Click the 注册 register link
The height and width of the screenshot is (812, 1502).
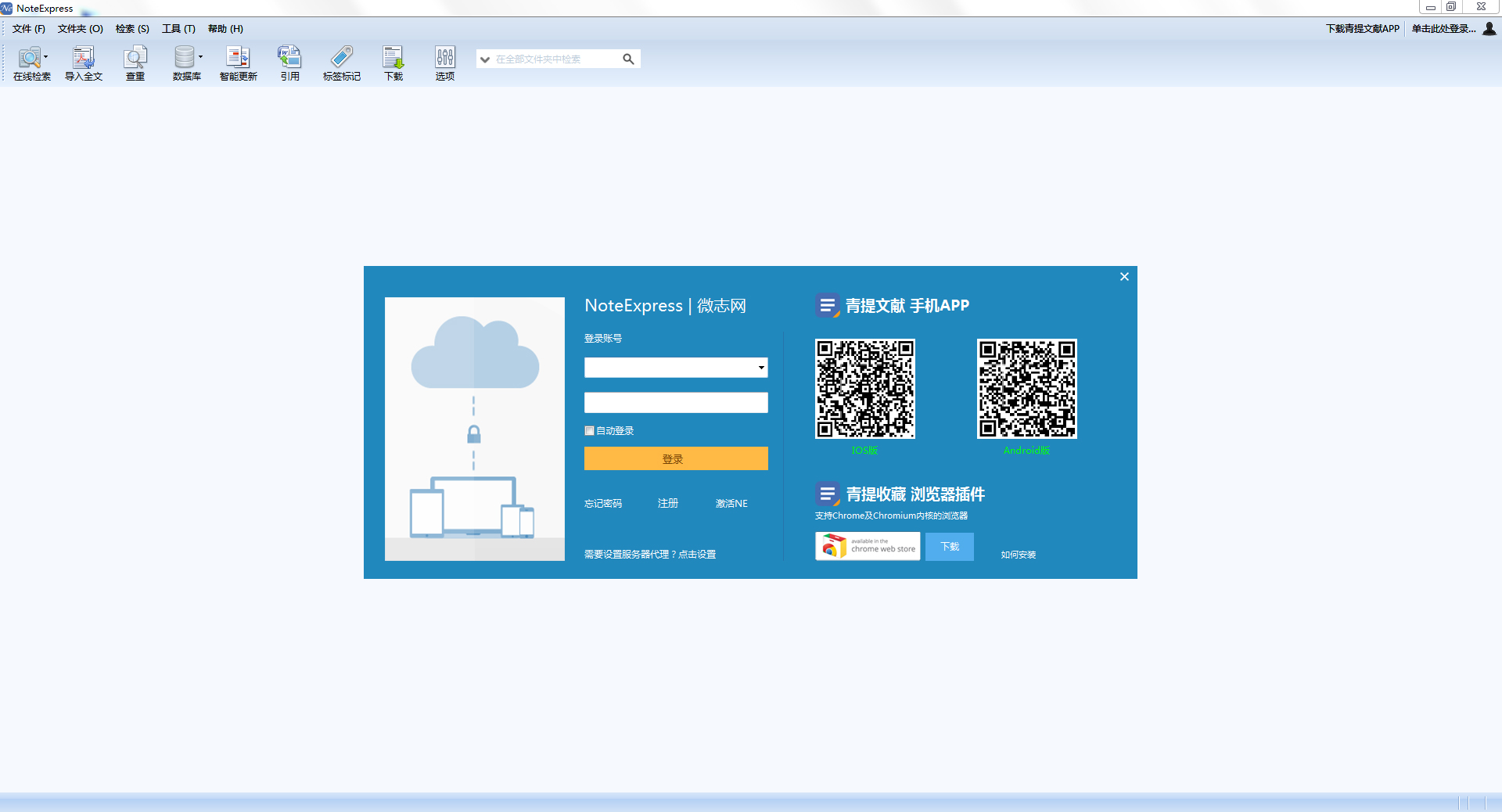click(x=668, y=503)
